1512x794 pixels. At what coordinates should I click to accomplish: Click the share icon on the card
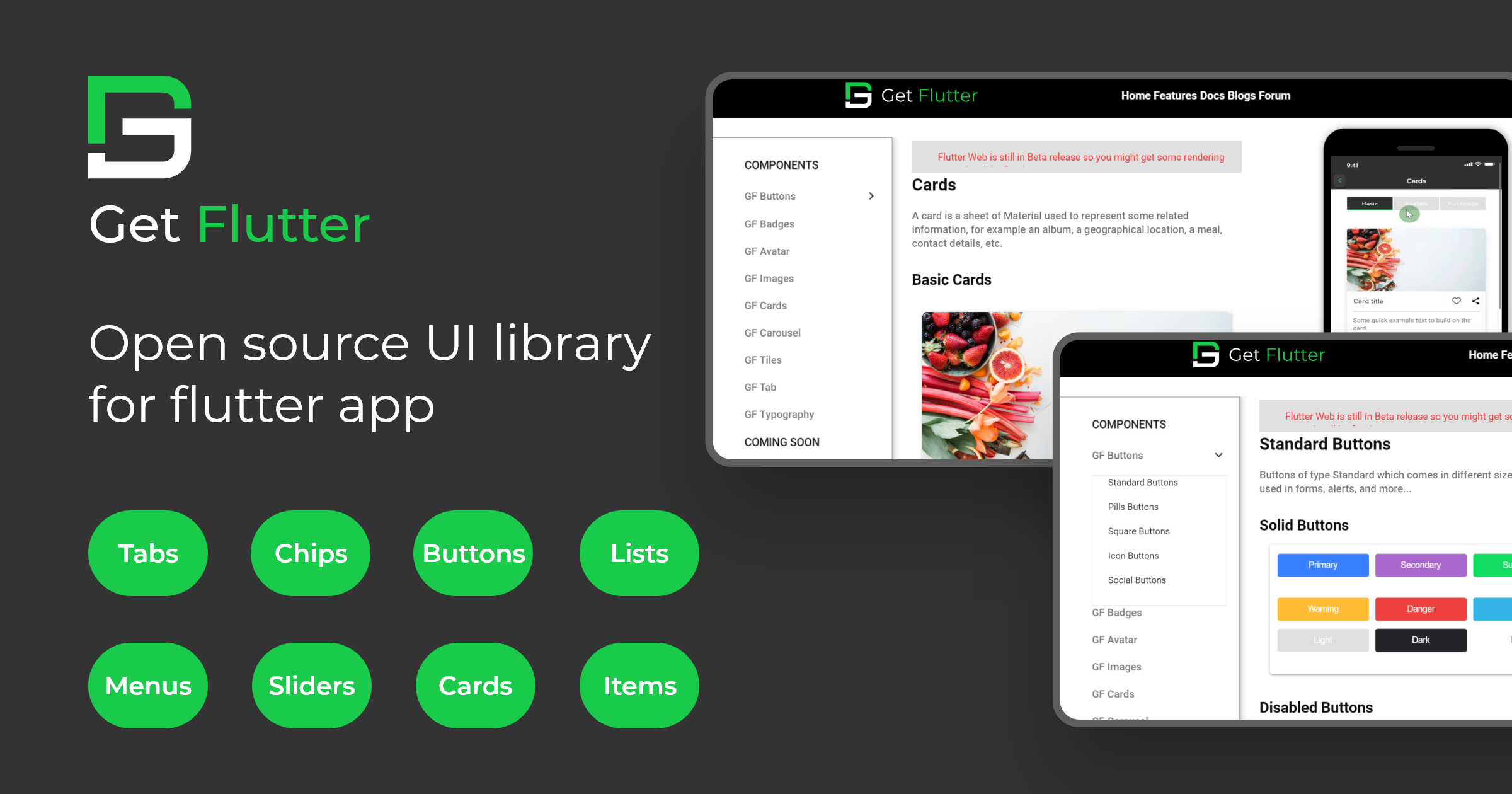(1475, 301)
